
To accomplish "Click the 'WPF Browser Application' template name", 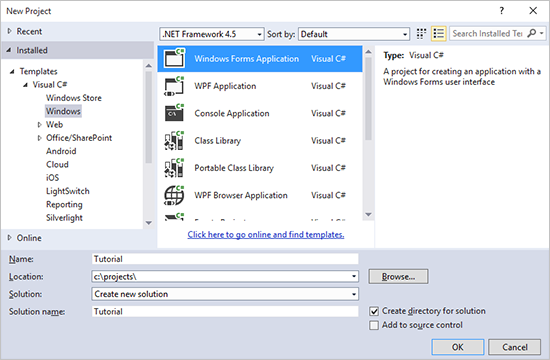I will point(241,195).
